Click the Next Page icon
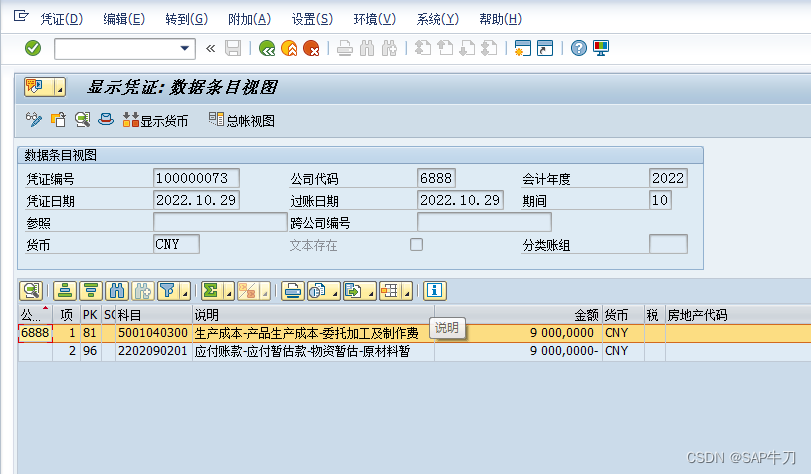Screen dimensions: 811x474 point(467,48)
